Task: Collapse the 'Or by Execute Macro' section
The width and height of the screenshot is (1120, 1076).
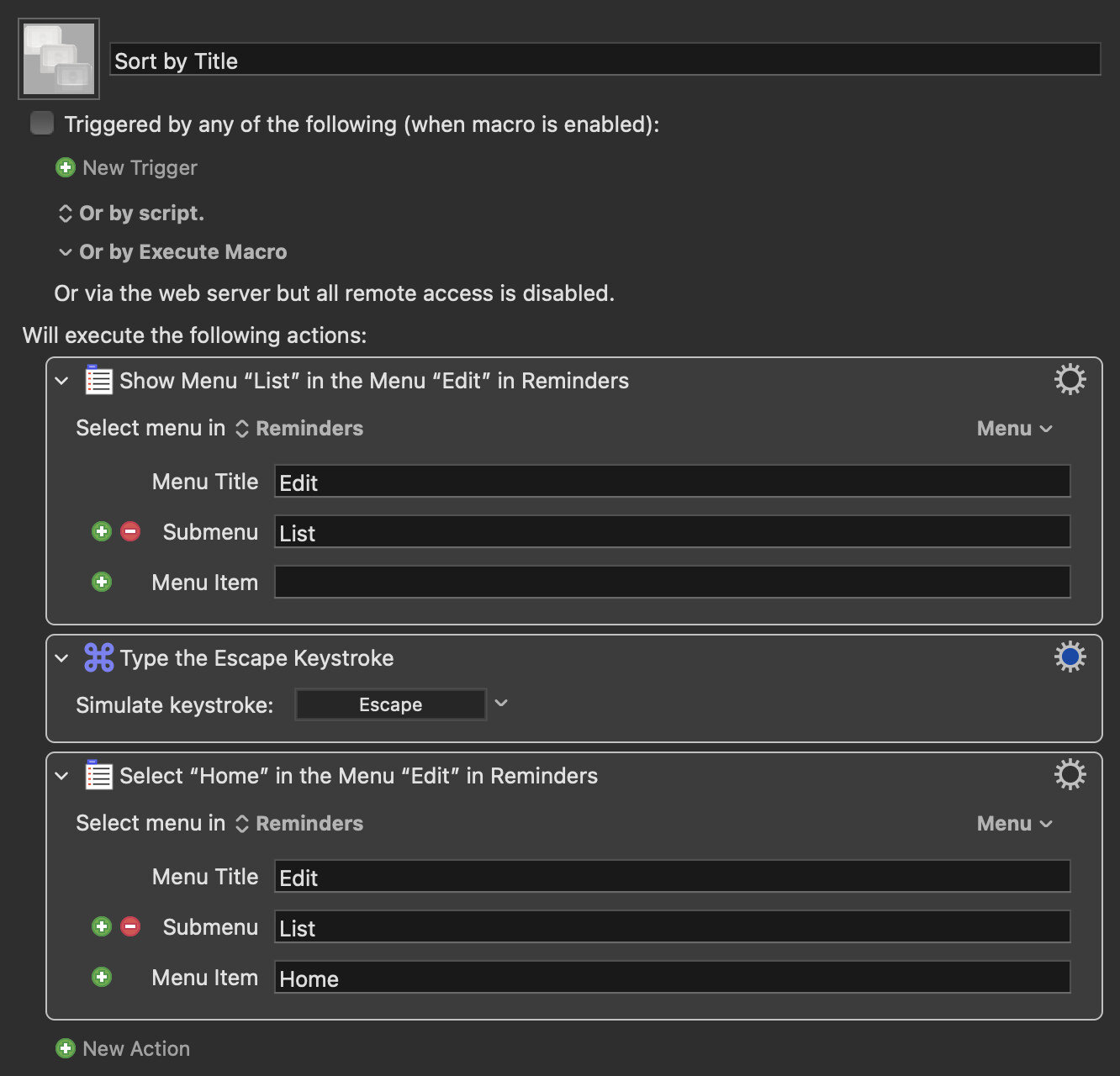Action: tap(66, 252)
